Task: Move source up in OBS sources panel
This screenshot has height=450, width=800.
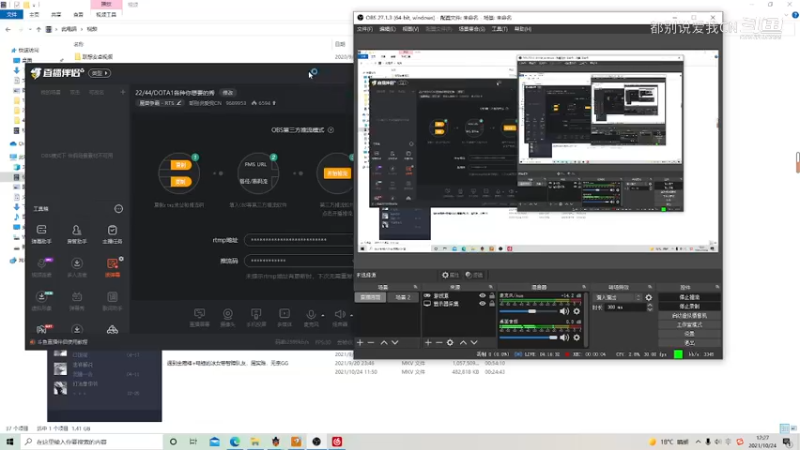Action: [463, 342]
